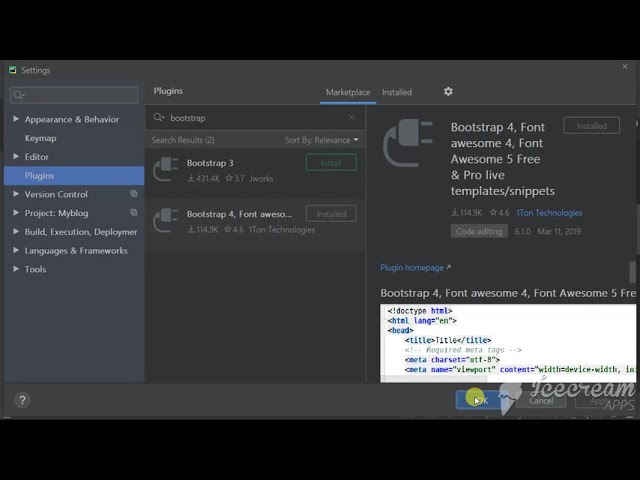Click the Jworks vendor name
This screenshot has height=480, width=640.
tap(261, 178)
